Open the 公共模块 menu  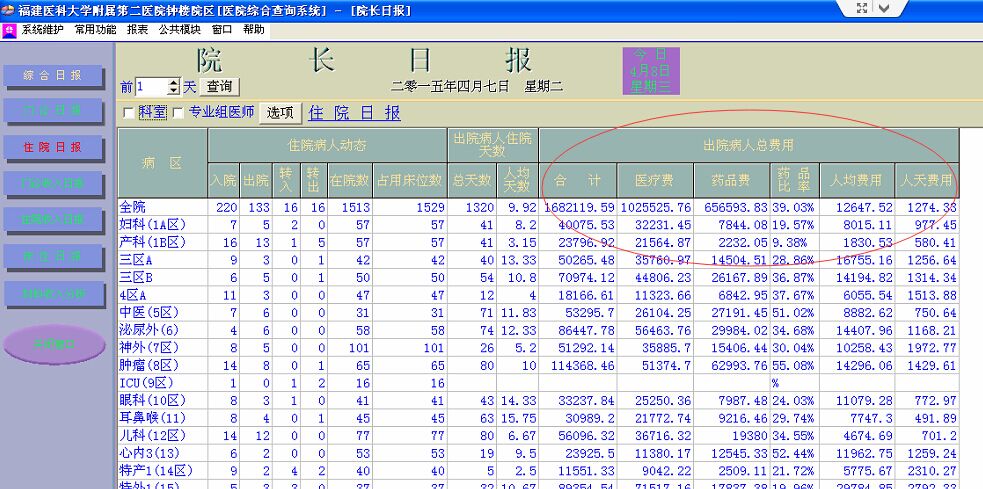[179, 29]
